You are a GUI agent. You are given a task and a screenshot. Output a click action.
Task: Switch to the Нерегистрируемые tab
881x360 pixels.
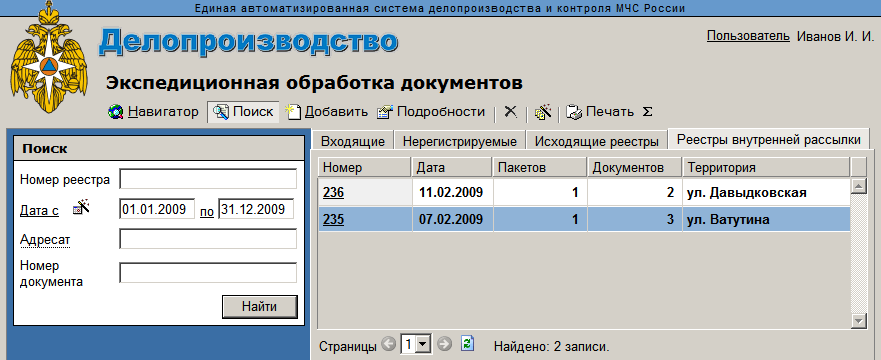[460, 141]
